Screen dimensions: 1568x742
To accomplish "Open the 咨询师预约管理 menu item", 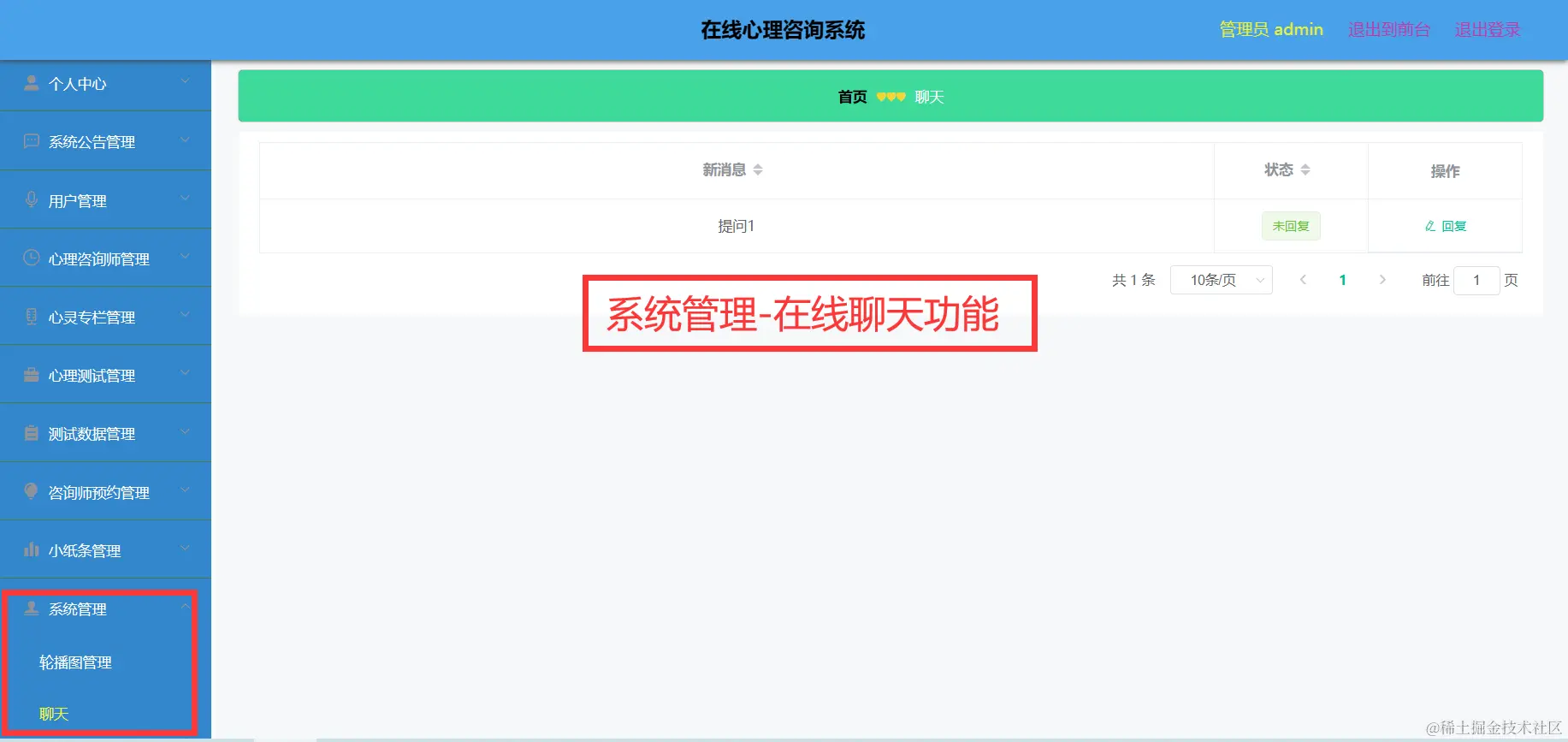I will click(105, 492).
